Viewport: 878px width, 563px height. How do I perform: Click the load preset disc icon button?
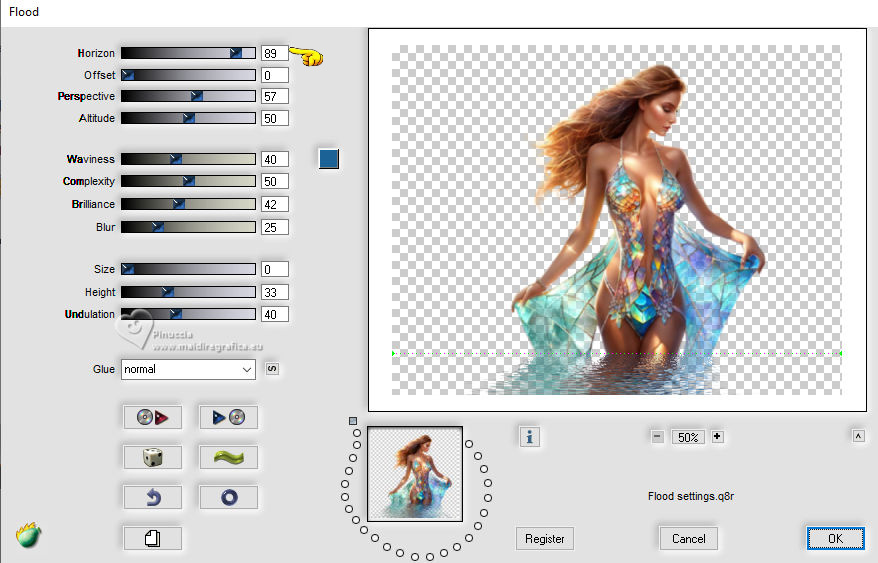153,417
